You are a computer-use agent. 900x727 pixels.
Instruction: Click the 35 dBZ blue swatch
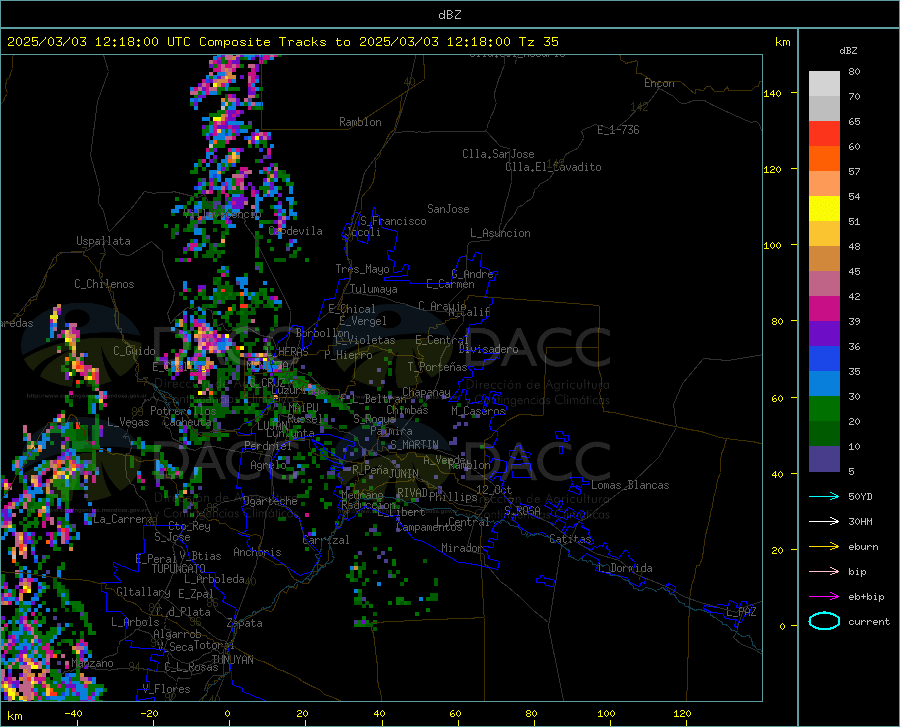[x=824, y=359]
